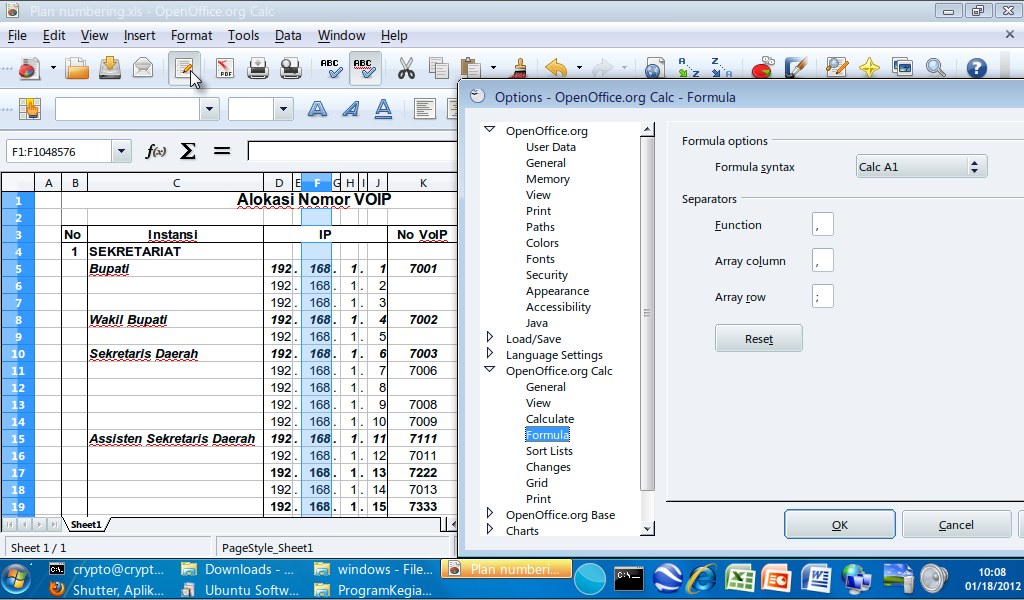Sort data ascending with the A-Z icon
Viewport: 1024px width, 600px height.
(x=687, y=67)
